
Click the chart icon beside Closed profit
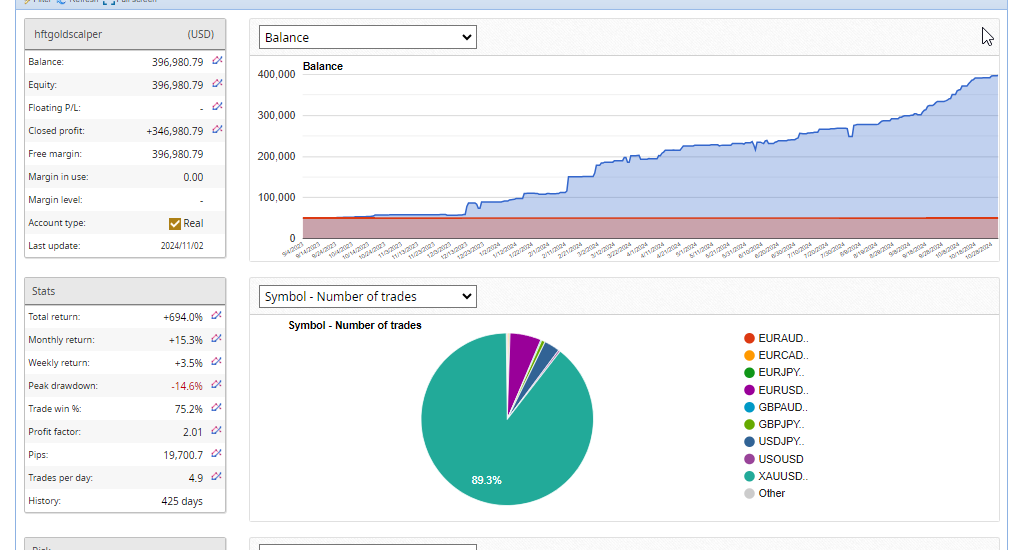pos(217,131)
